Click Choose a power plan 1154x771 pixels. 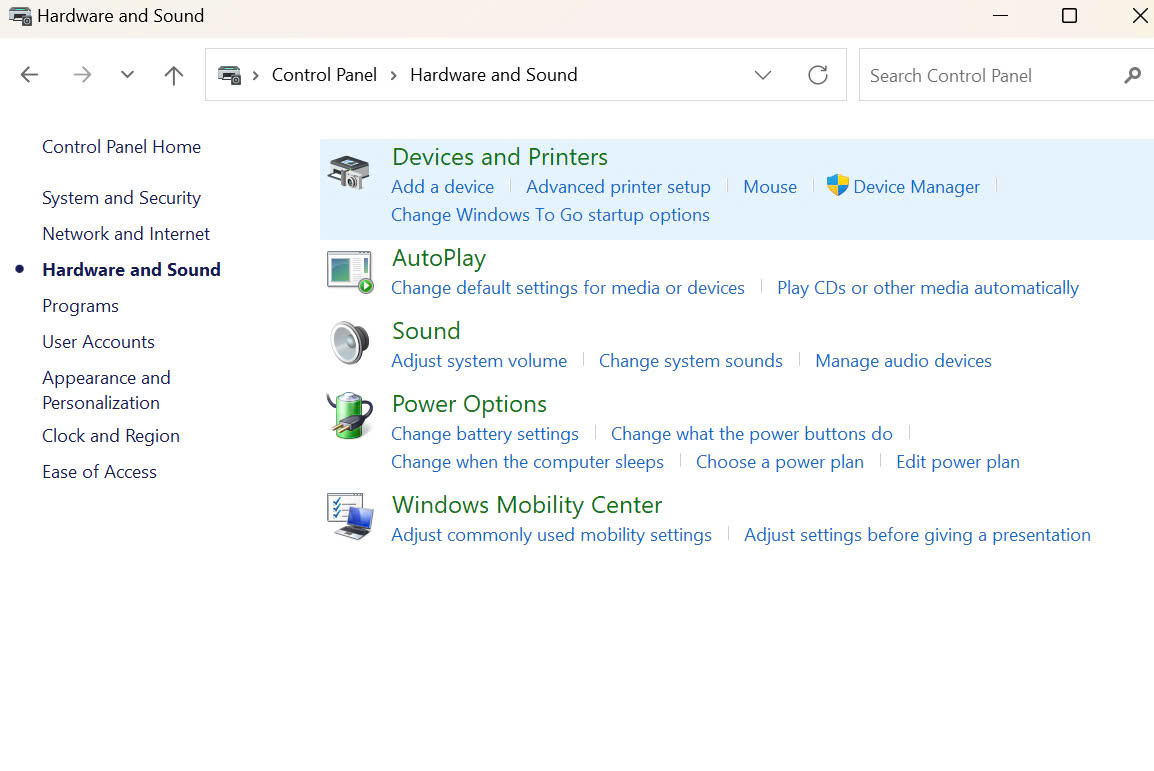(780, 462)
